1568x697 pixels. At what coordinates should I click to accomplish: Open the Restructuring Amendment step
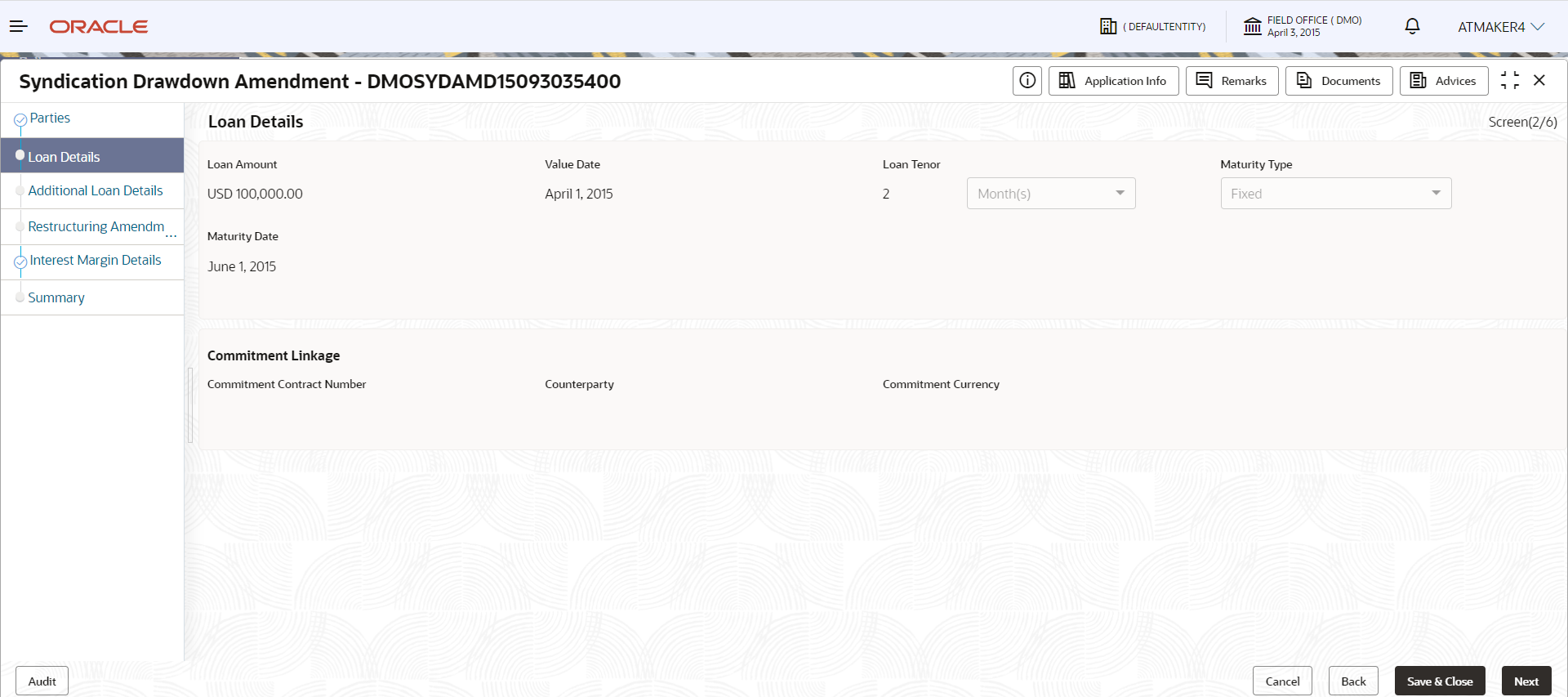point(96,226)
